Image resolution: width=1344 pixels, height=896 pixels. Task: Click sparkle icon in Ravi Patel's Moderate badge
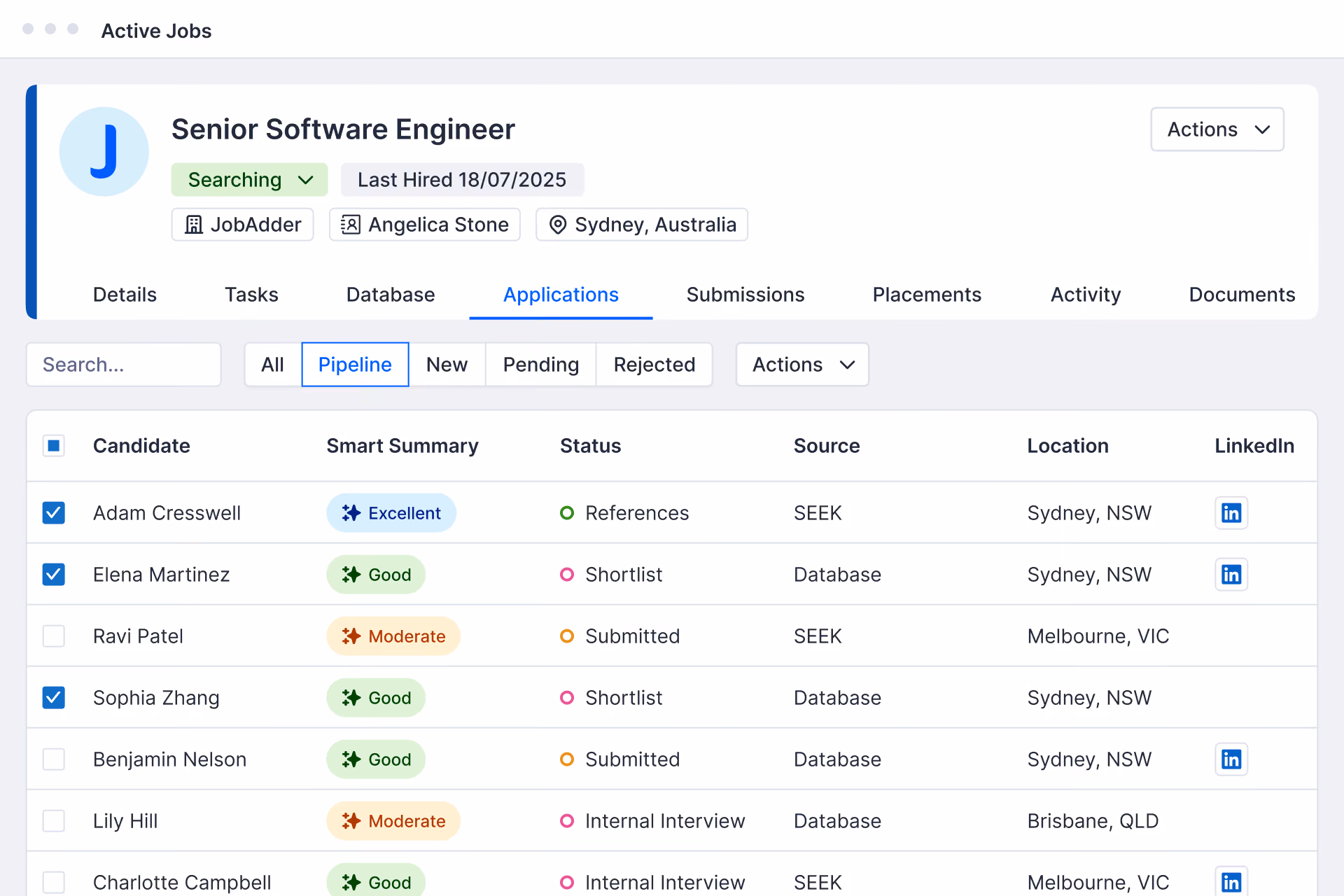click(351, 636)
